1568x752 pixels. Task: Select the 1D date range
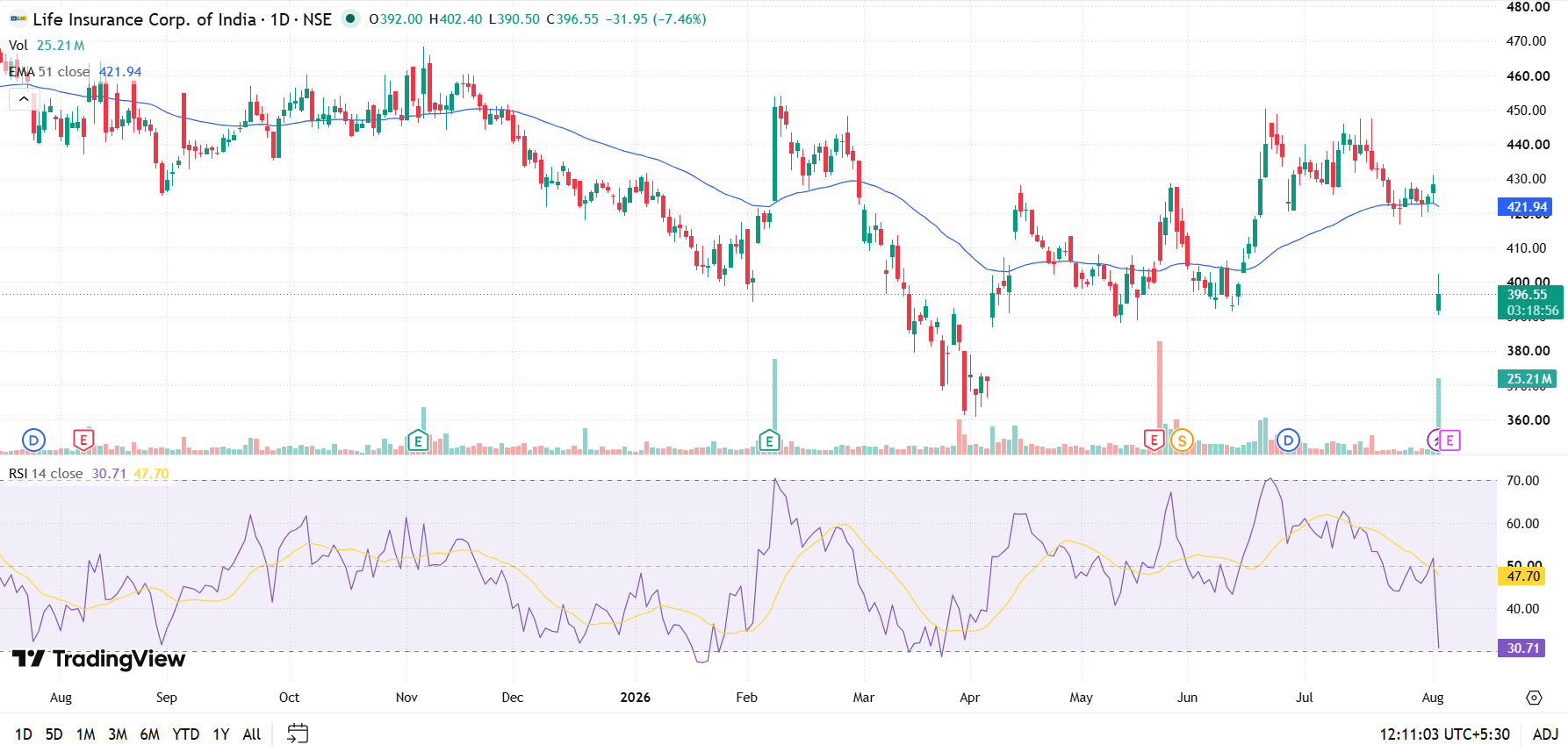[x=24, y=734]
